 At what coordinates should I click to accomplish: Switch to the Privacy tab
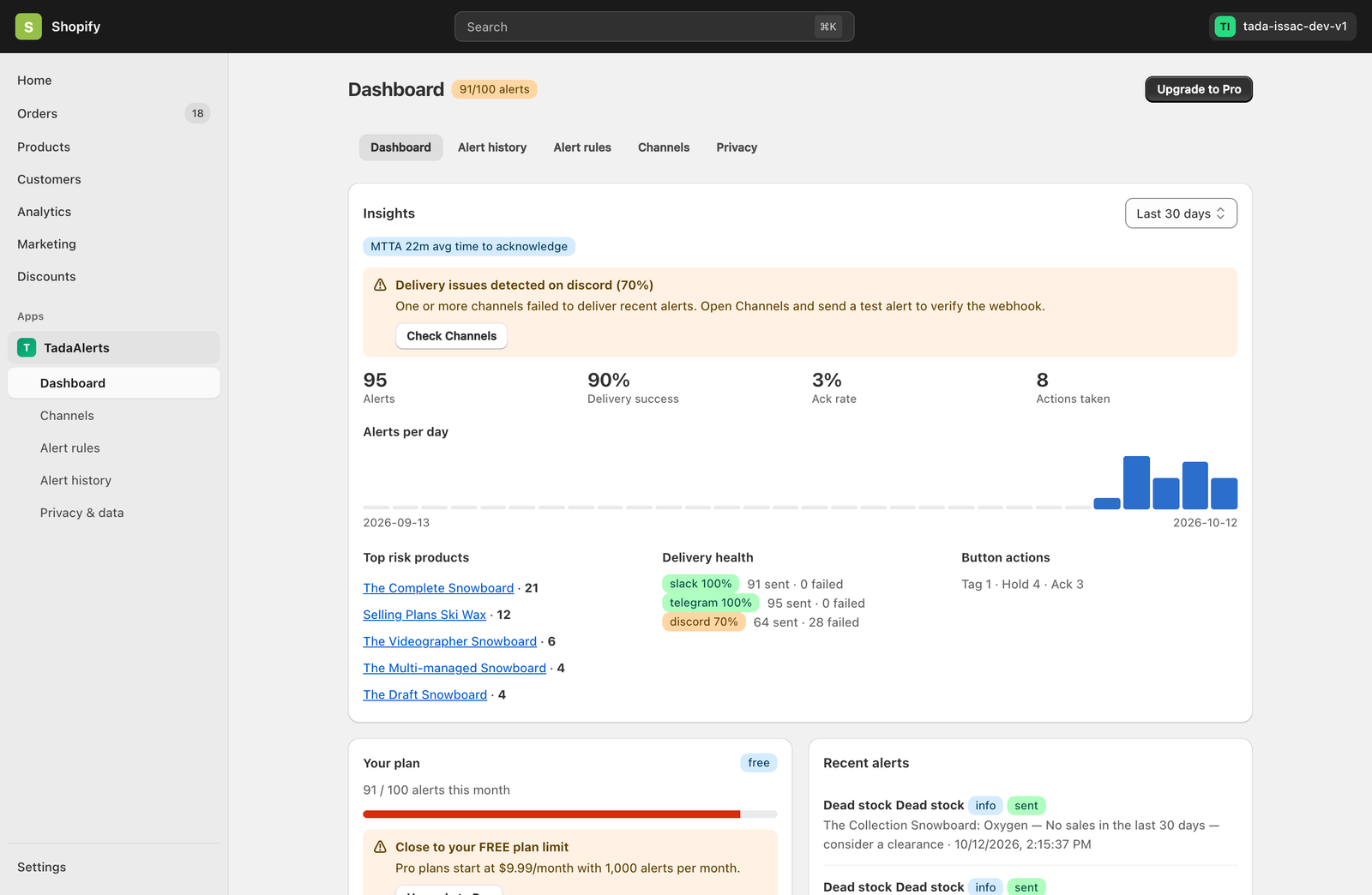pos(737,147)
